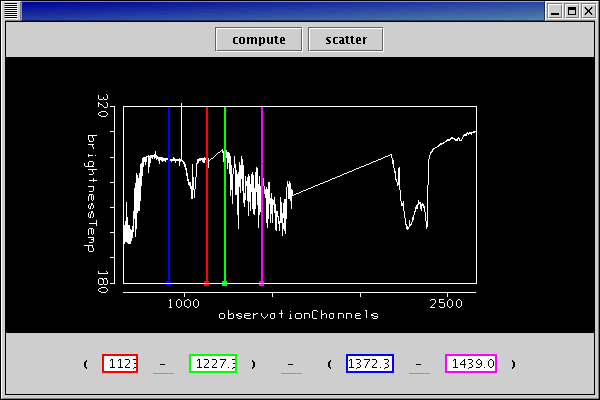The width and height of the screenshot is (600, 400).
Task: Click the 1000 tick label on x-axis
Action: click(184, 304)
